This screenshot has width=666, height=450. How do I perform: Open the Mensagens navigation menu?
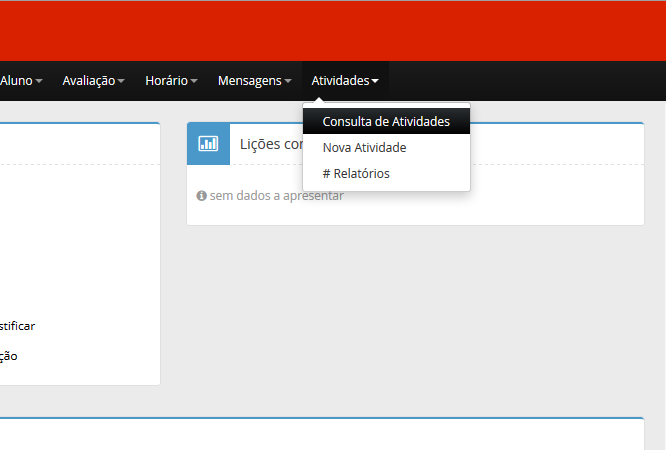pos(250,80)
